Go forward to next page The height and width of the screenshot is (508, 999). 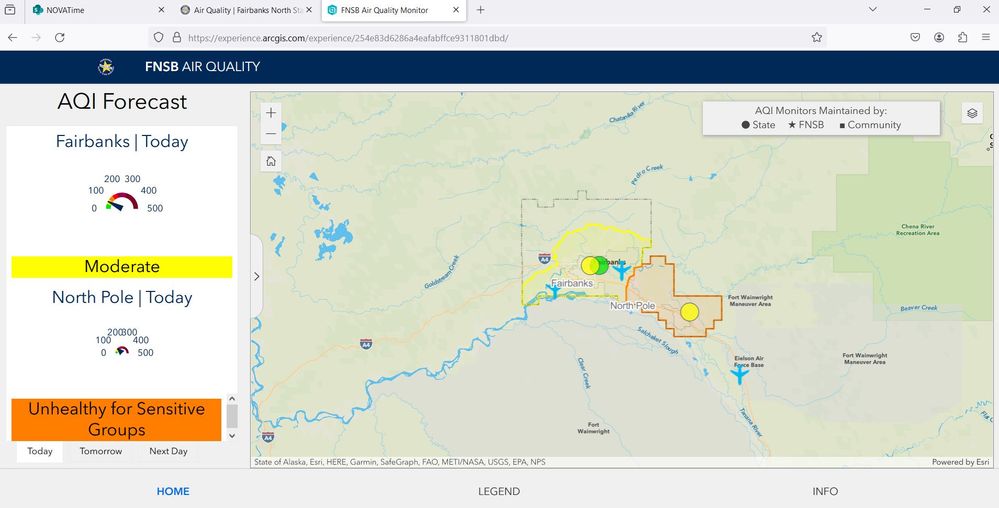(36, 38)
